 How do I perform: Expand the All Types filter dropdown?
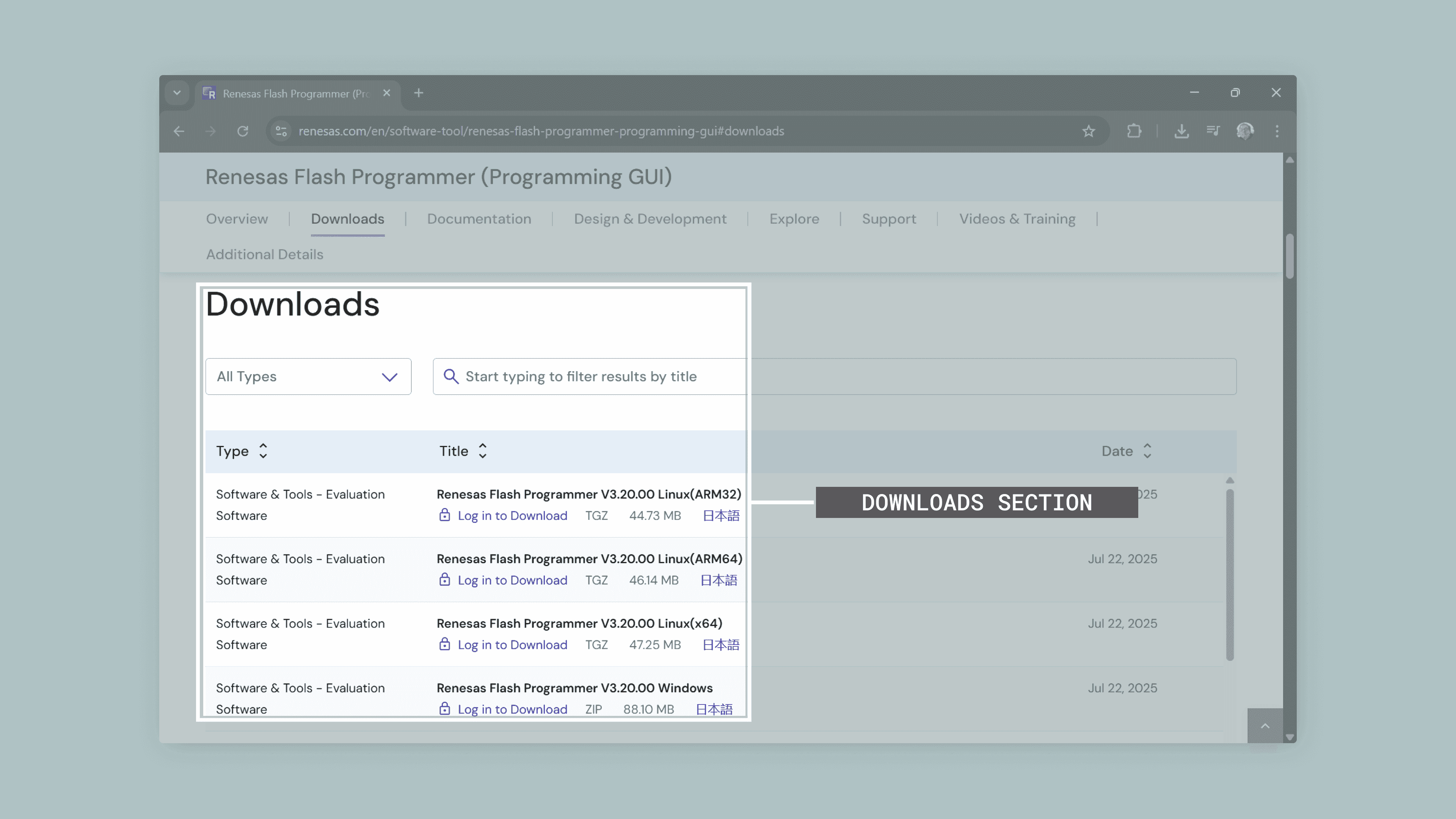pos(308,377)
